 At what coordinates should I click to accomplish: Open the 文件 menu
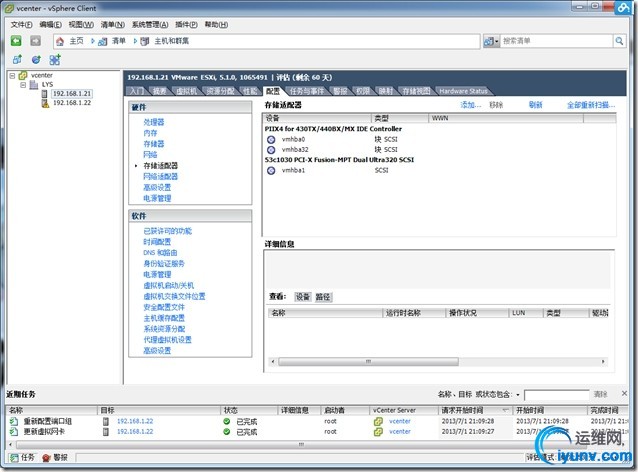tap(21, 25)
